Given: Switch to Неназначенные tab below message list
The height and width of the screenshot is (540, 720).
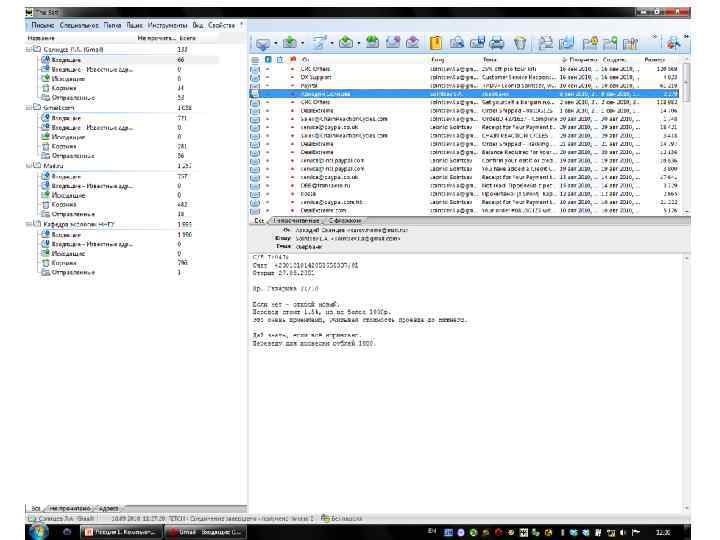Looking at the screenshot, I should (296, 221).
